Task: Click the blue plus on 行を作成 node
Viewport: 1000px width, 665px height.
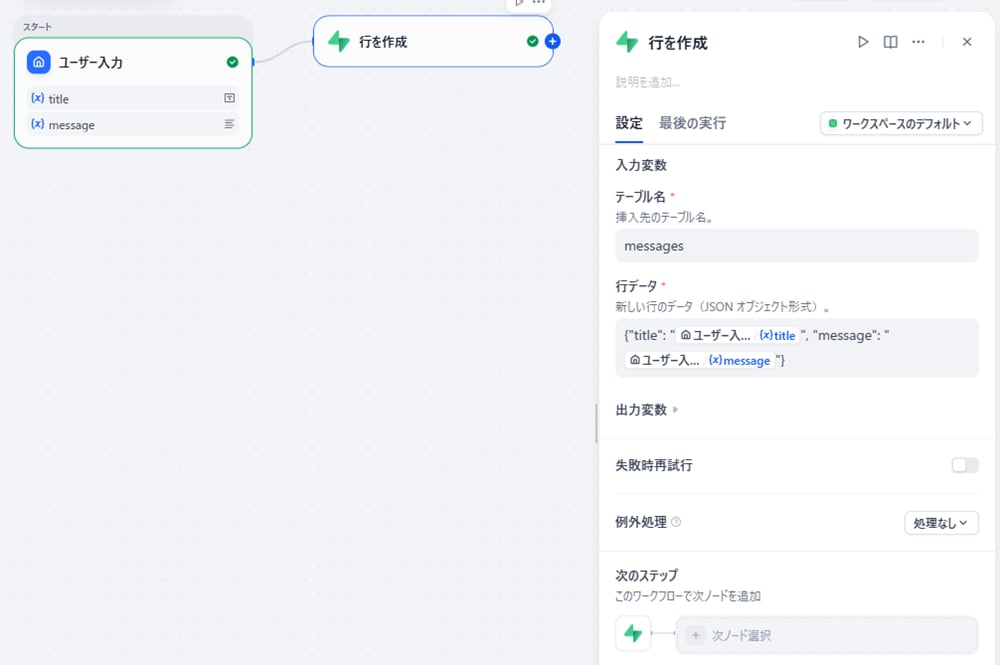Action: pyautogui.click(x=553, y=41)
